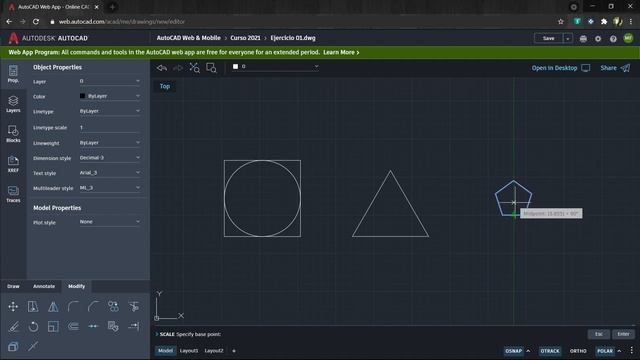640x360 pixels.
Task: Select the Extend tool
Action: (x=133, y=327)
